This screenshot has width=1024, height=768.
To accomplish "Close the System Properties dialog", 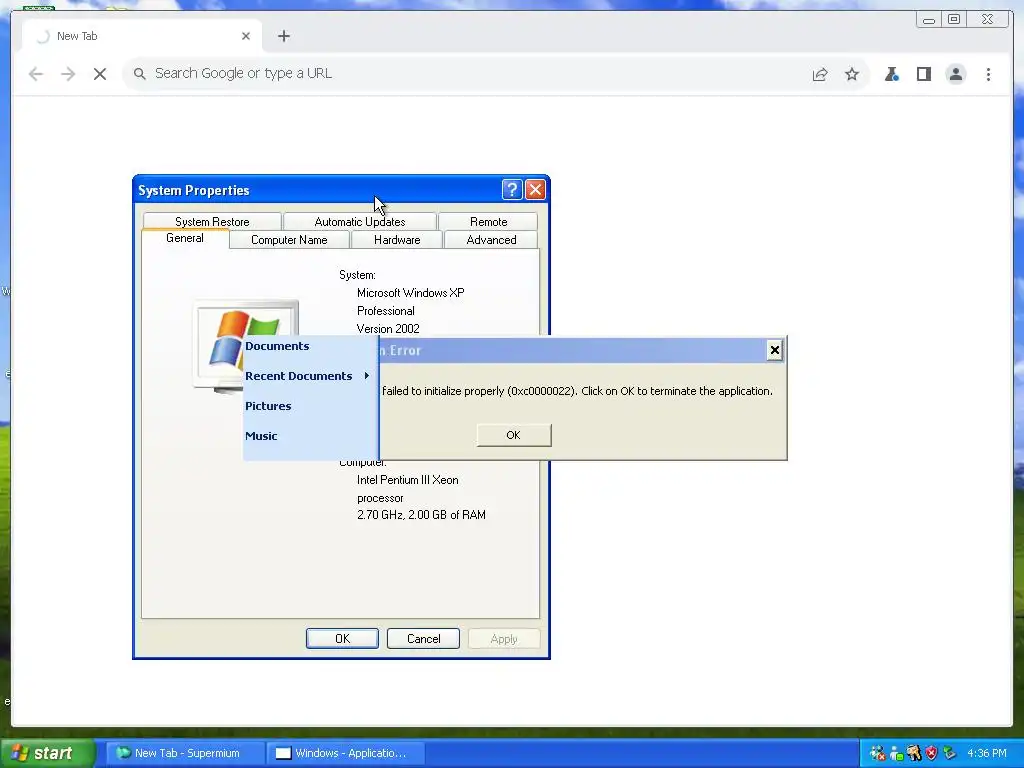I will [535, 189].
